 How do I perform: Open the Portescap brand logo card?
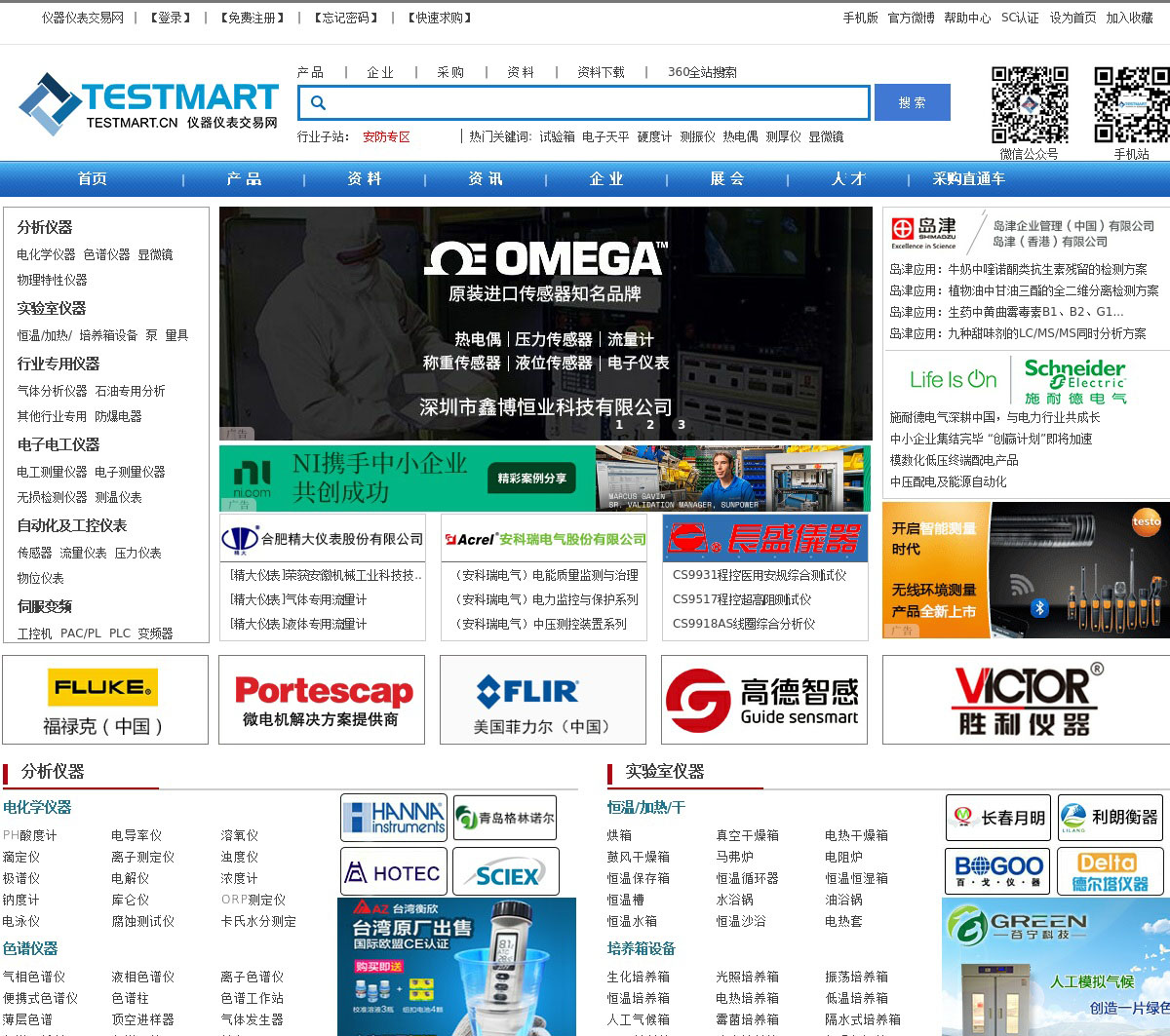point(322,700)
